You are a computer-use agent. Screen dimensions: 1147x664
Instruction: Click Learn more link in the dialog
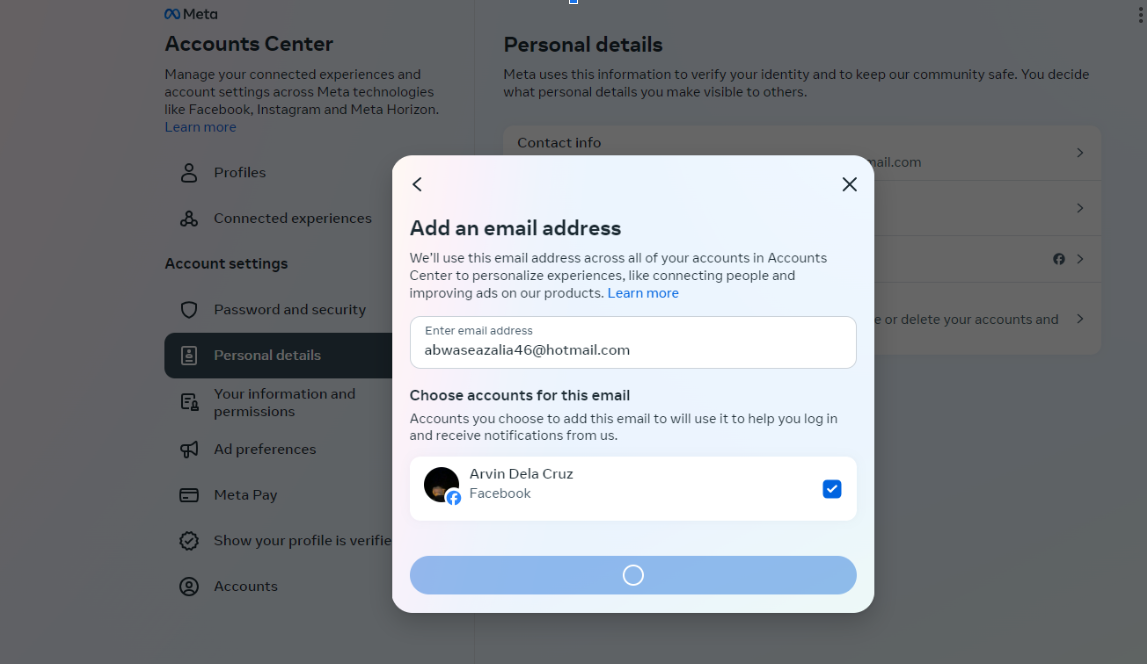click(643, 294)
